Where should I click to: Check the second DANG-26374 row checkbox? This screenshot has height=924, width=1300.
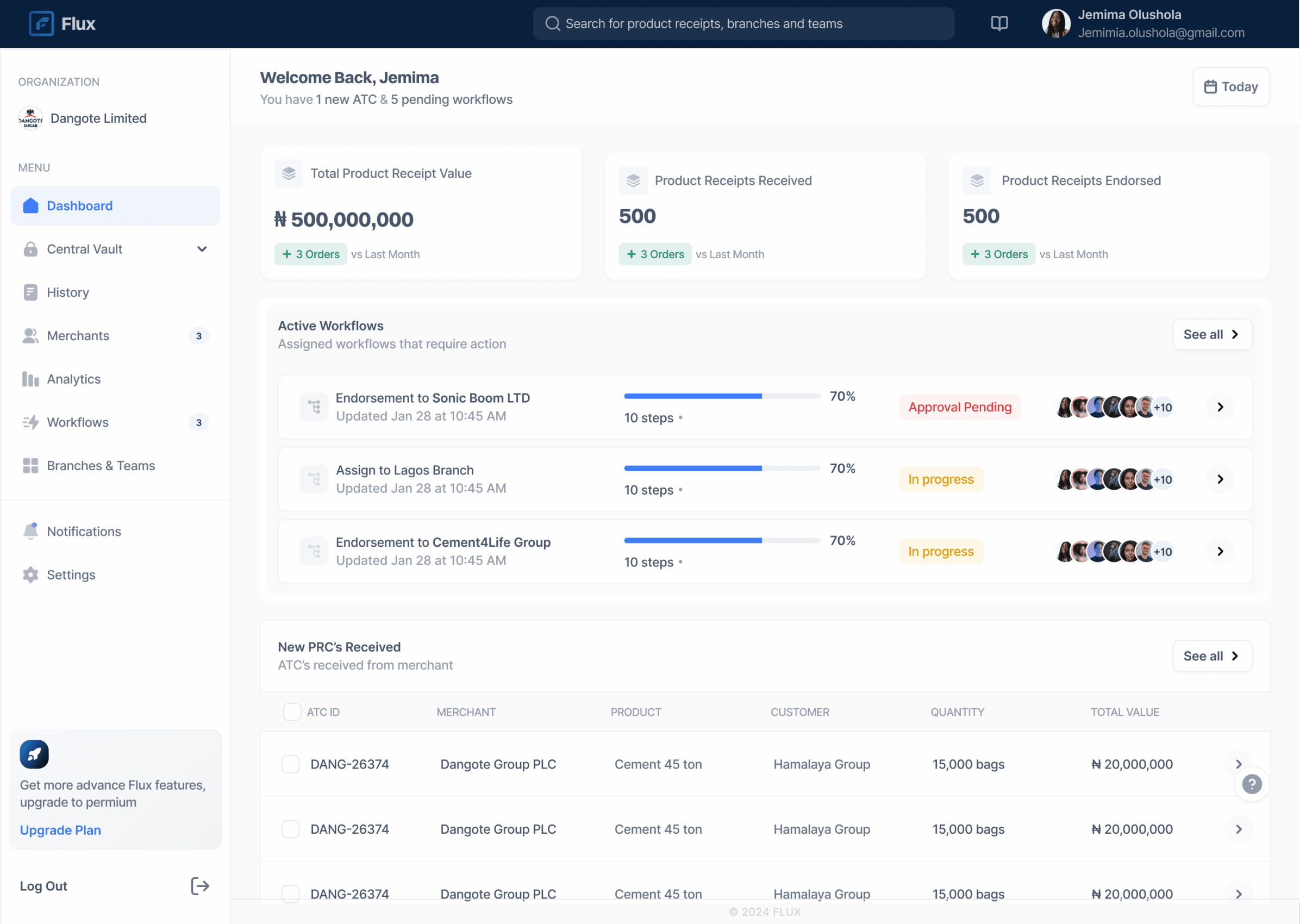pos(291,829)
